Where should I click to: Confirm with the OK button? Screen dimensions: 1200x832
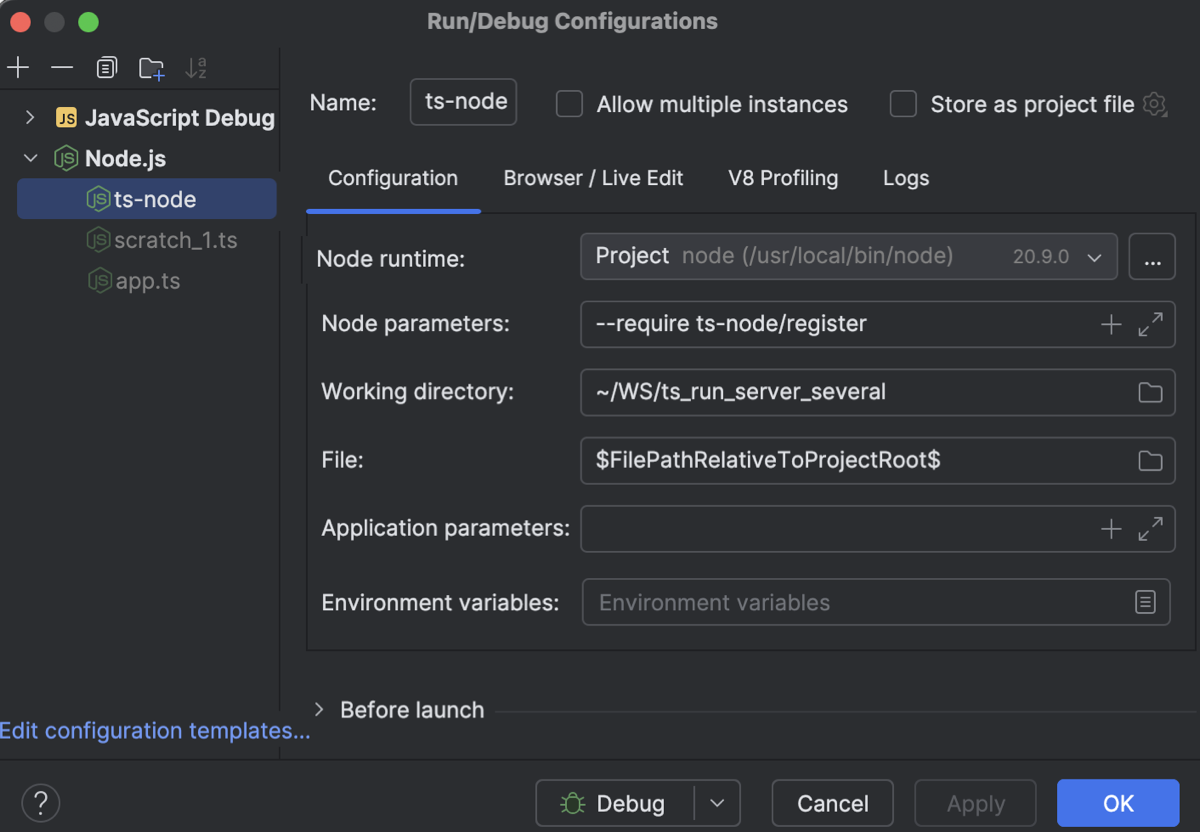point(1118,803)
